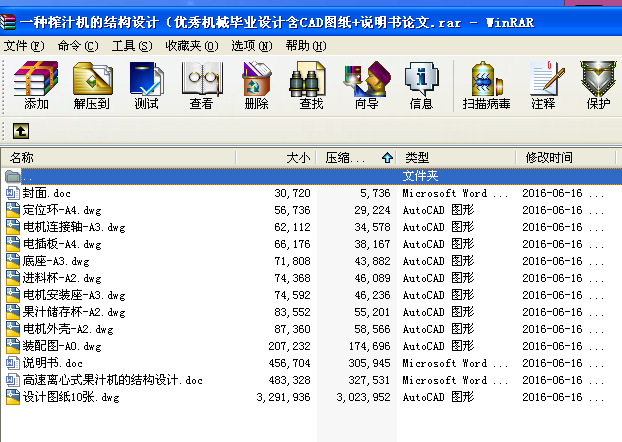Open the 文件(F) menu
The height and width of the screenshot is (442, 622).
(x=24, y=46)
